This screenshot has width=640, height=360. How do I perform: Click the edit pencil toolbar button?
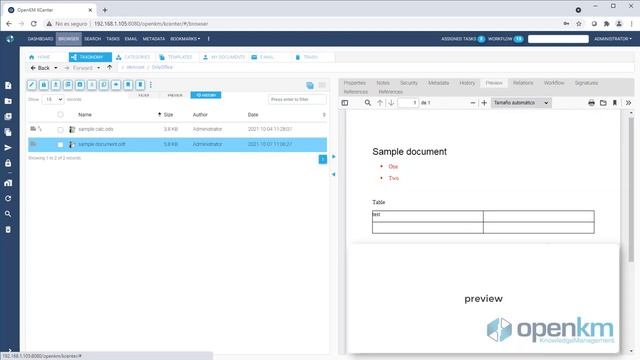[32, 84]
